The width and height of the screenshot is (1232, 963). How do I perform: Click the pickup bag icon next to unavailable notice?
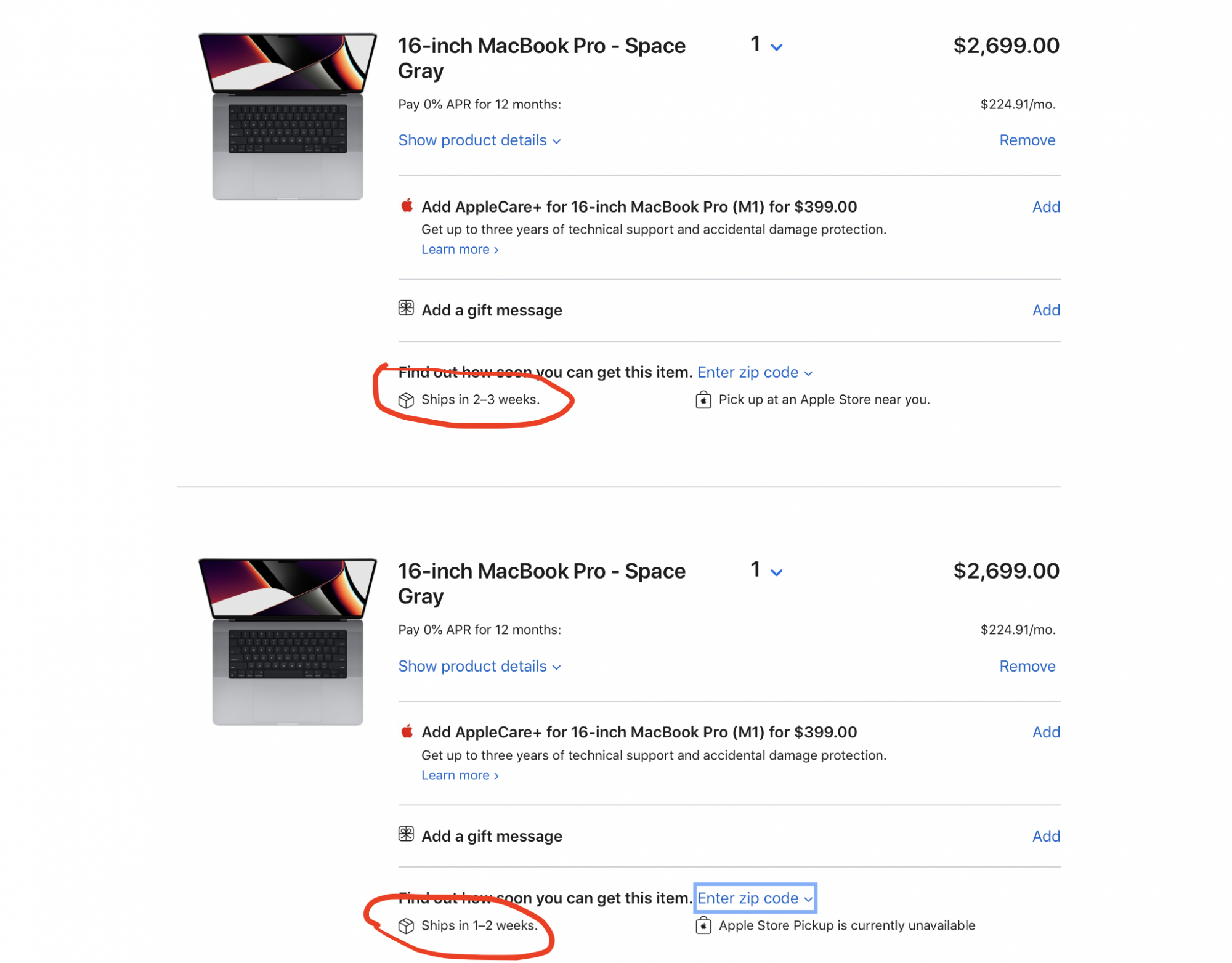click(x=702, y=925)
